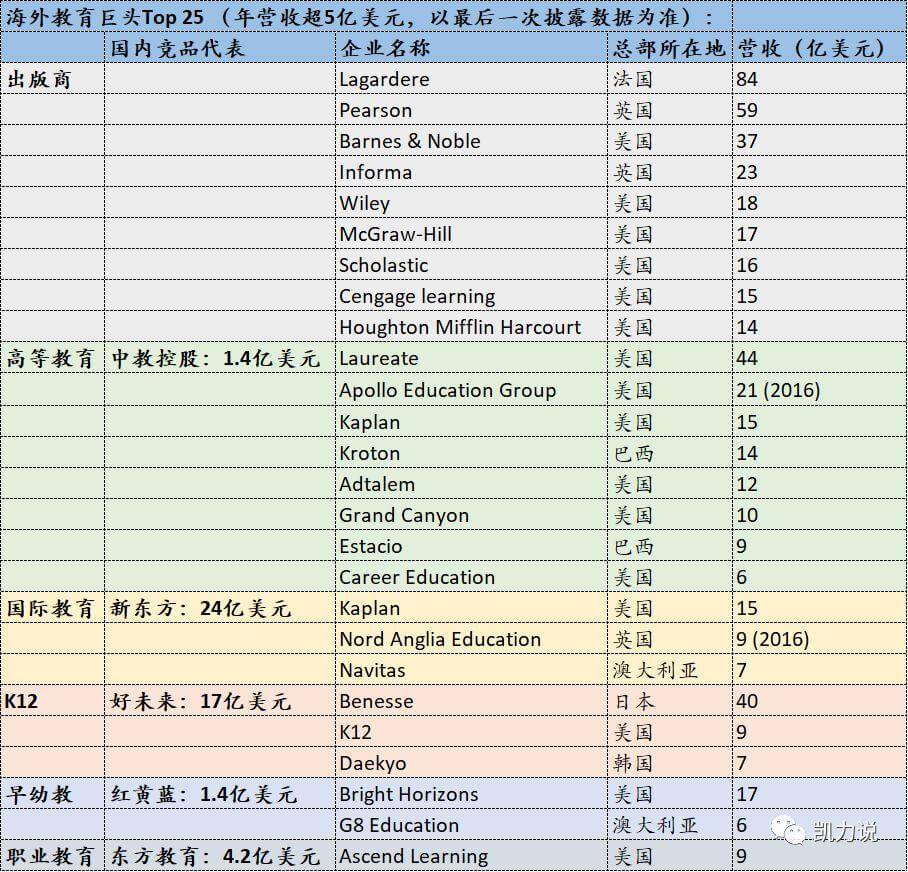Select the category cell '早幼教'
The height and width of the screenshot is (872, 908).
[53, 794]
